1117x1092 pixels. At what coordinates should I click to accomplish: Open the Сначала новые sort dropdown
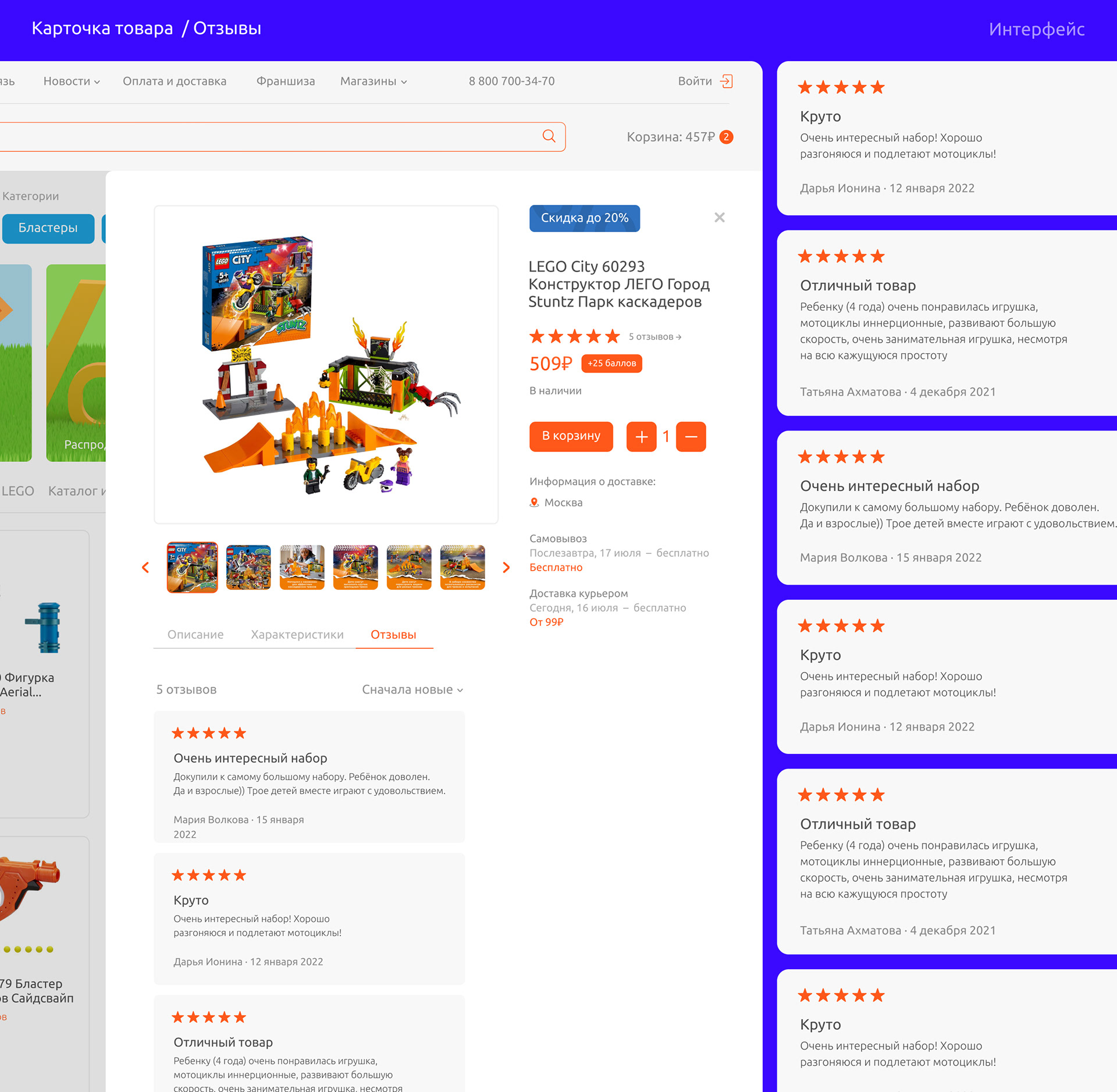click(412, 690)
